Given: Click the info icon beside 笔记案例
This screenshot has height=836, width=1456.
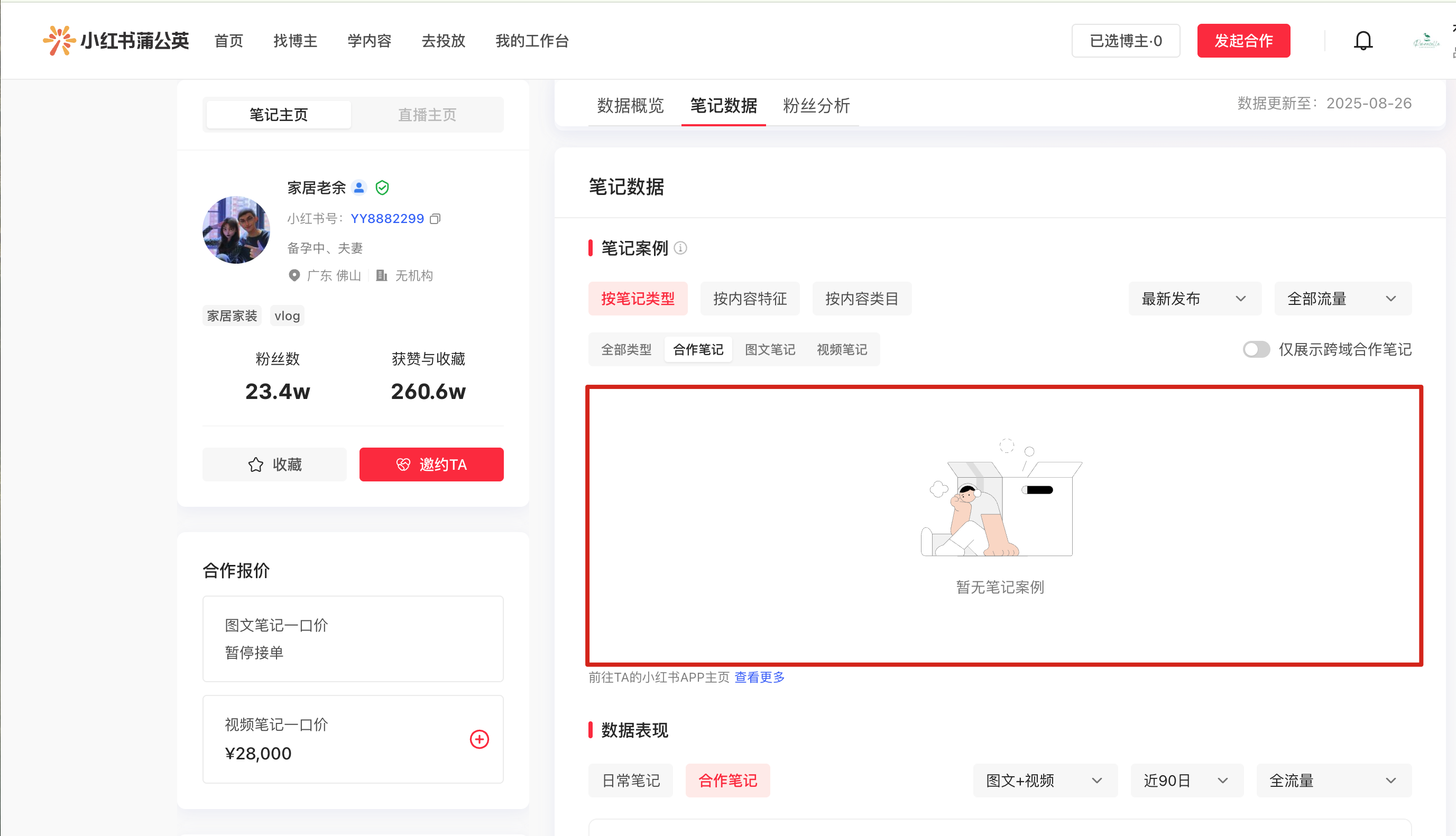Looking at the screenshot, I should [x=680, y=248].
